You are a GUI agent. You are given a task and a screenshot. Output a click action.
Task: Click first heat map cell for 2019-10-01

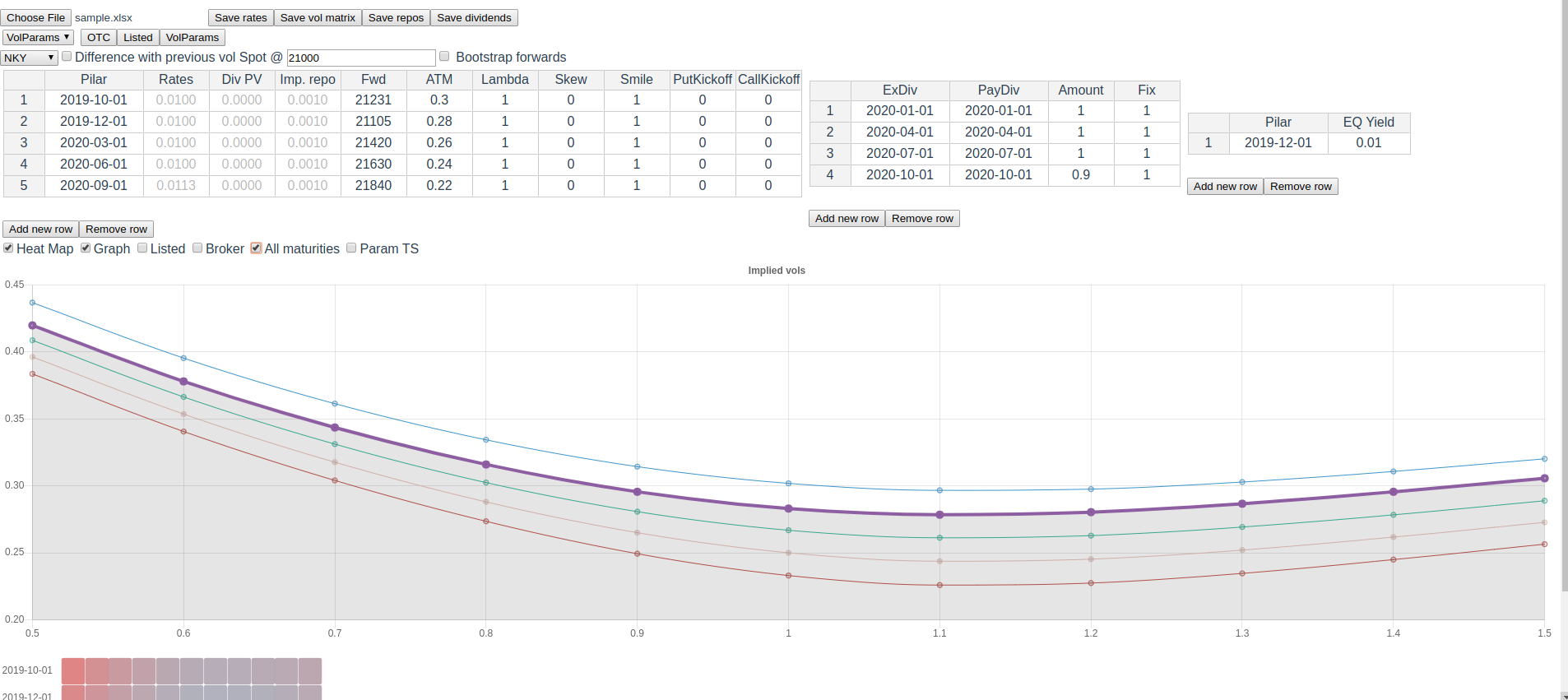73,670
